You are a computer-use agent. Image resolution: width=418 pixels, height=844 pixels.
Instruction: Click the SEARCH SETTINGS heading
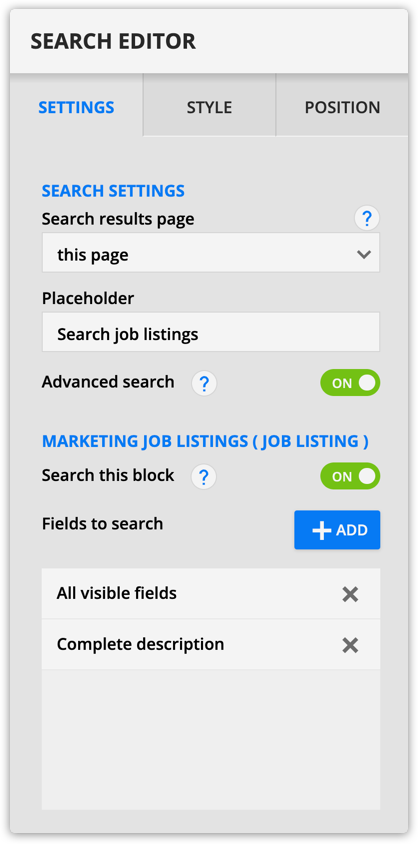click(x=114, y=191)
